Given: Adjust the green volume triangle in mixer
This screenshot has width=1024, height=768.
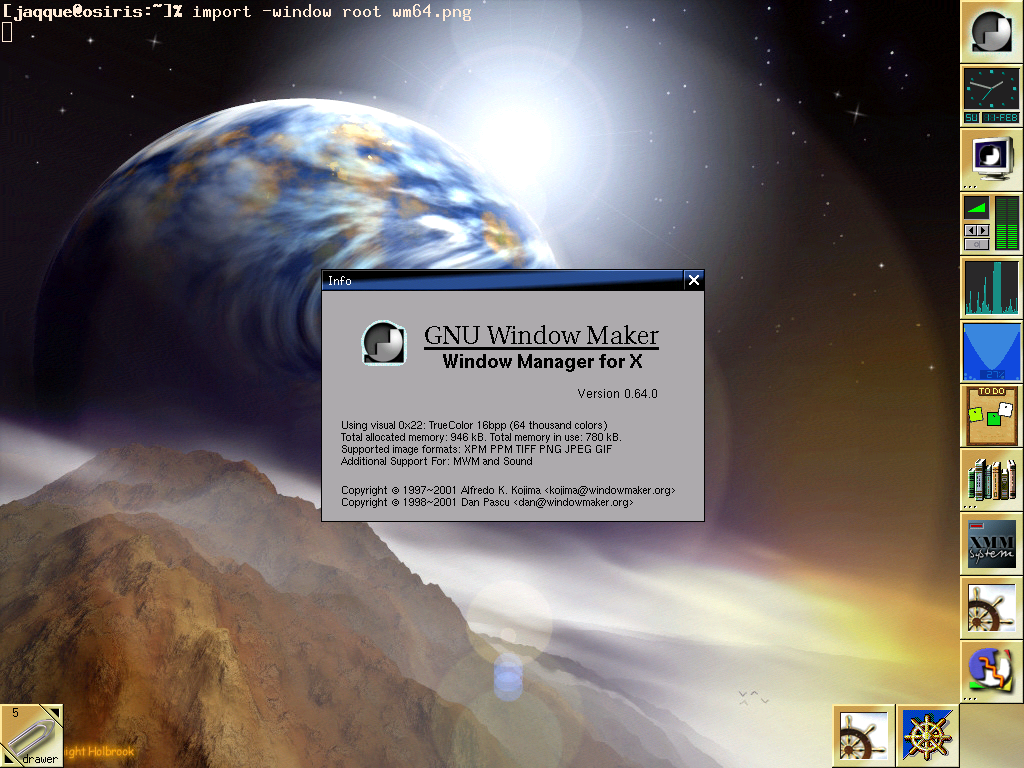Looking at the screenshot, I should coord(976,208).
